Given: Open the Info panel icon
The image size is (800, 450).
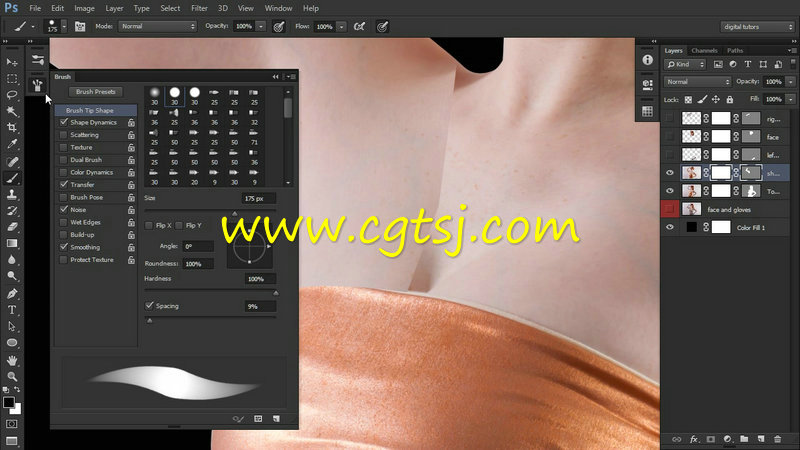Looking at the screenshot, I should [647, 60].
